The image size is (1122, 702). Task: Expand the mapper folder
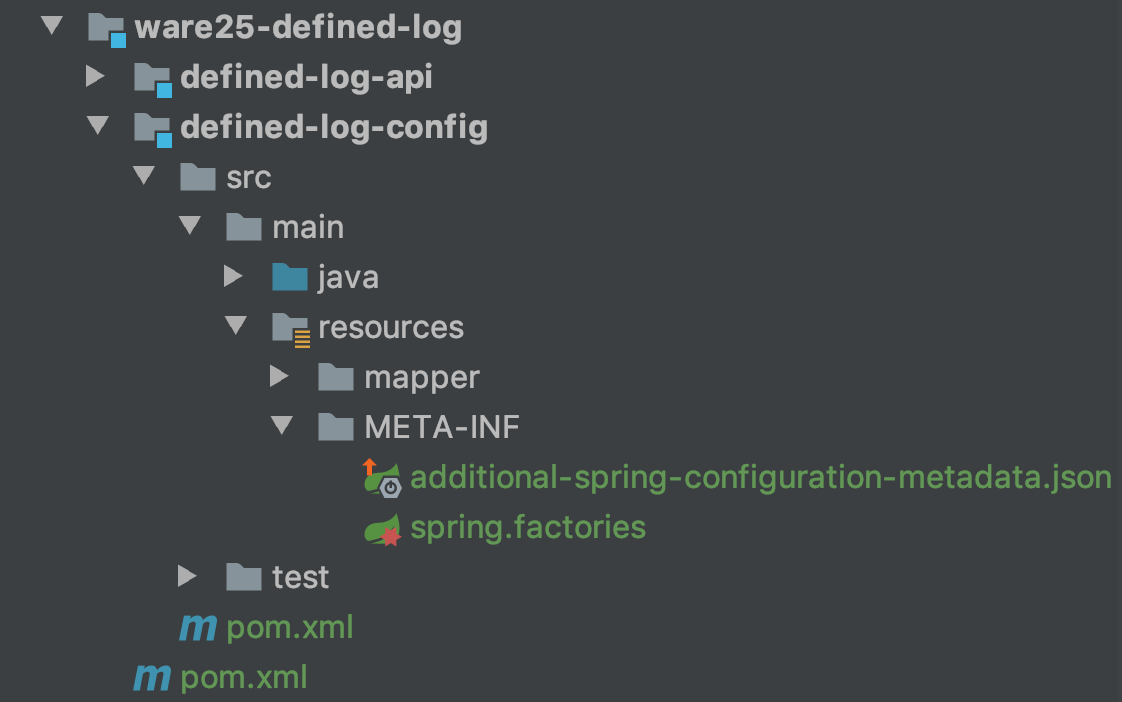(281, 377)
